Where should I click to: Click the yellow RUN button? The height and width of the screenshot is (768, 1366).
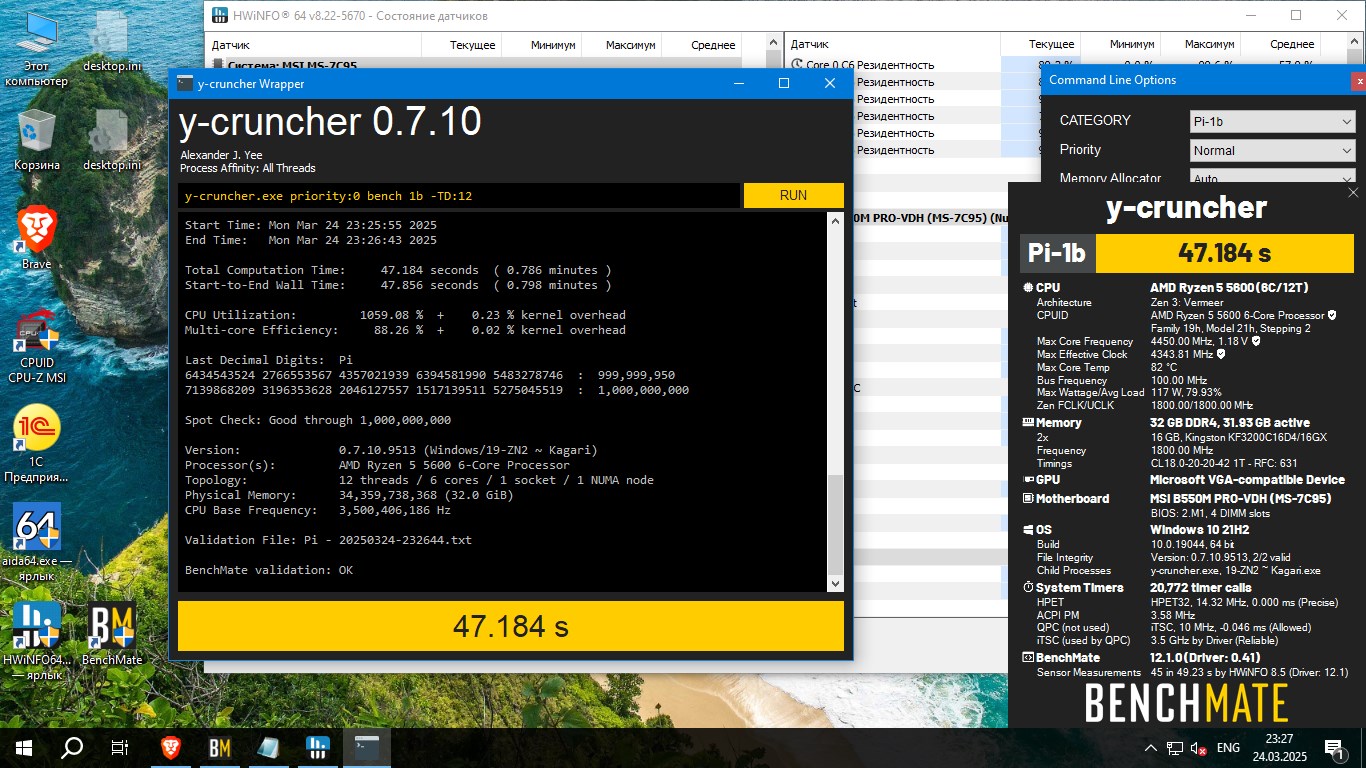[793, 195]
